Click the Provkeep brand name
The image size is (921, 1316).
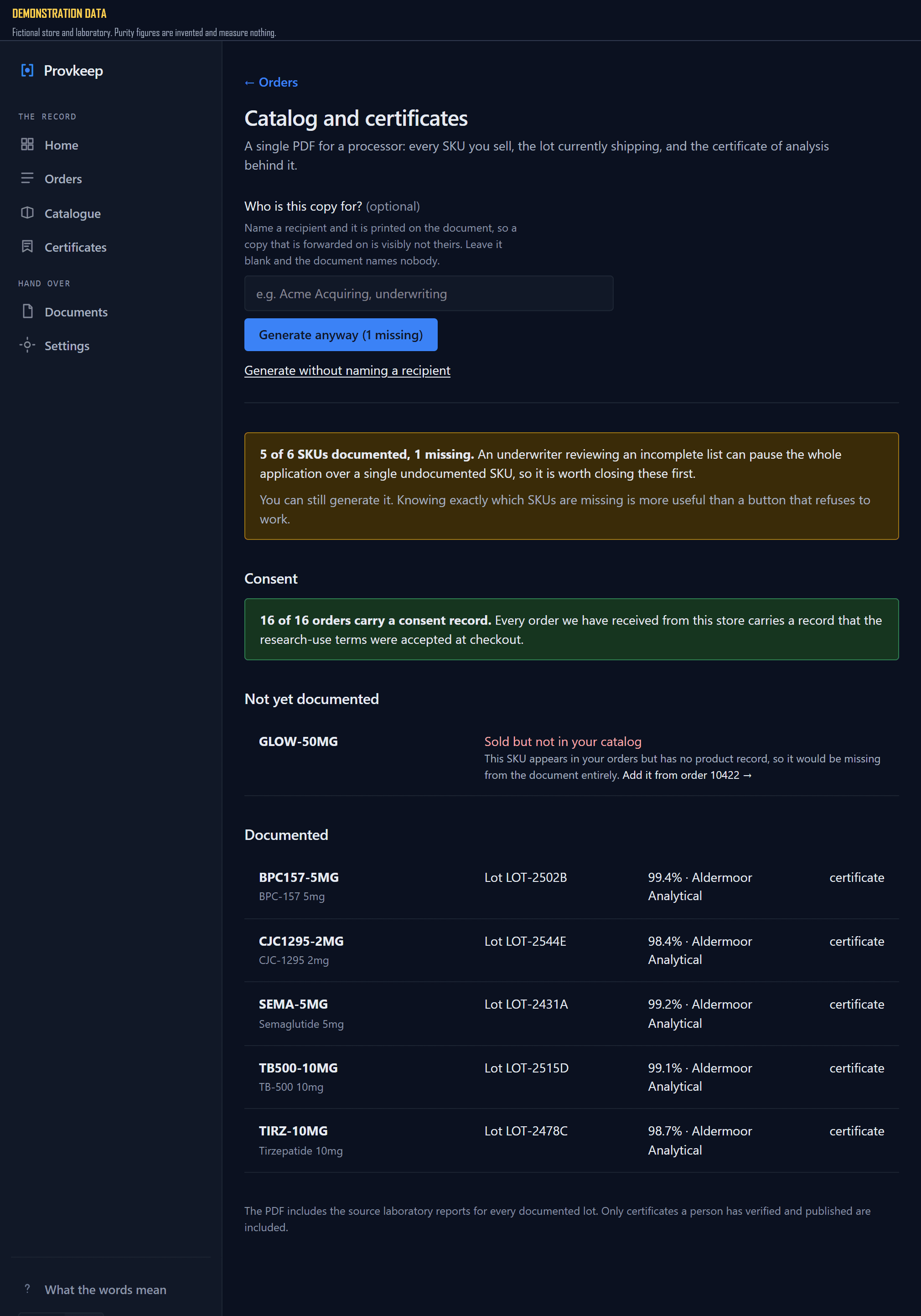[73, 71]
